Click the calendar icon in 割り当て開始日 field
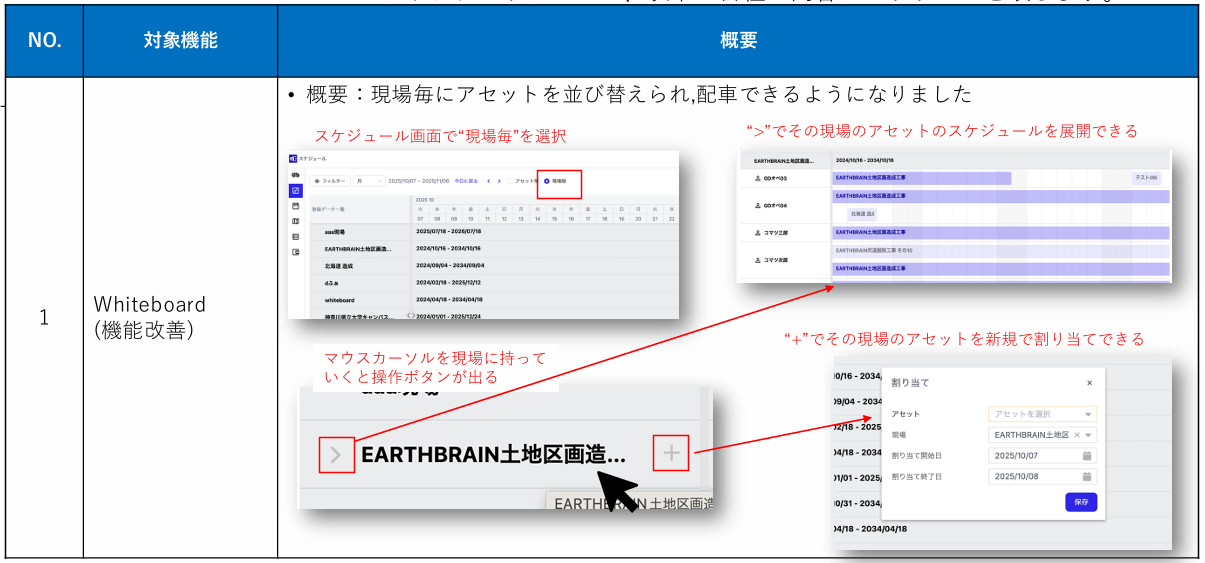The width and height of the screenshot is (1205, 563). click(1086, 456)
